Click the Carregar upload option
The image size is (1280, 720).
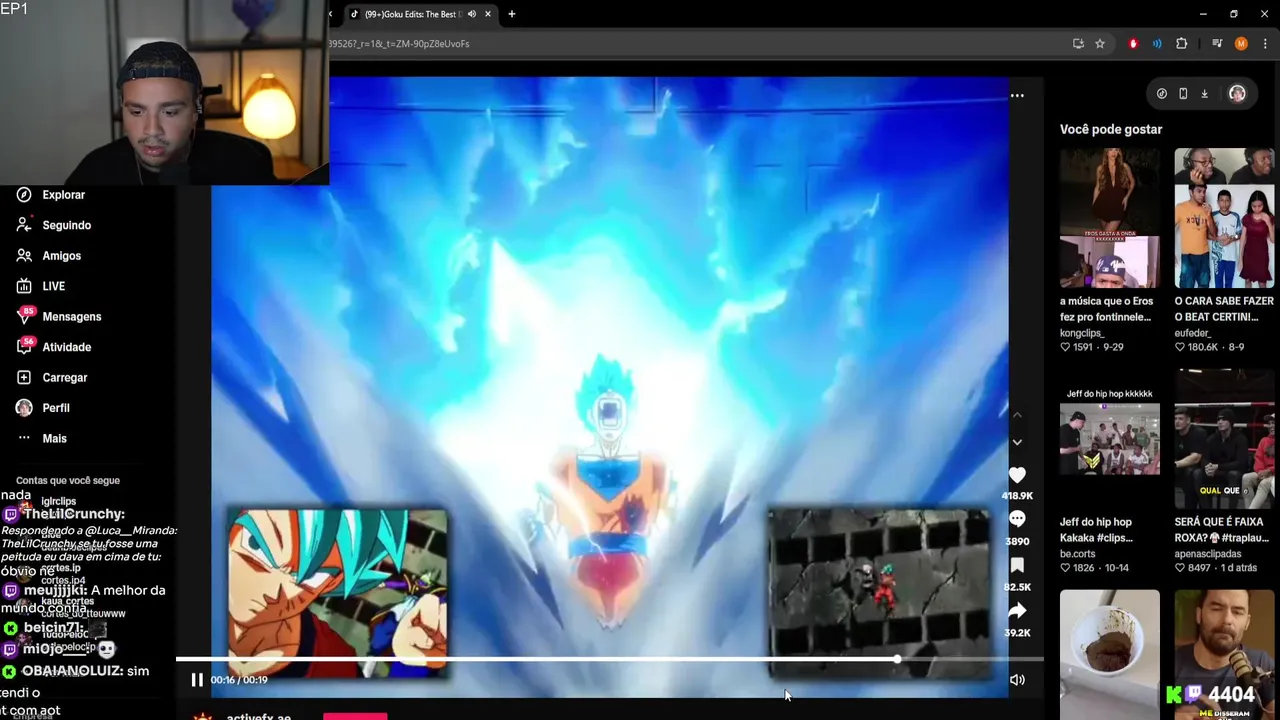point(64,378)
